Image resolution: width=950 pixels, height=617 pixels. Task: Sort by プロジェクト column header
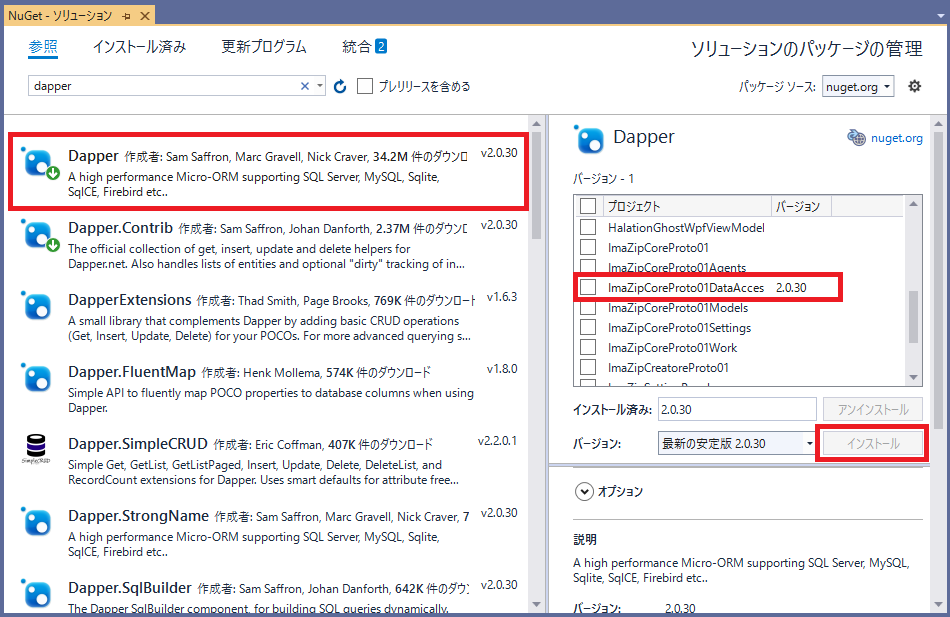click(x=687, y=206)
